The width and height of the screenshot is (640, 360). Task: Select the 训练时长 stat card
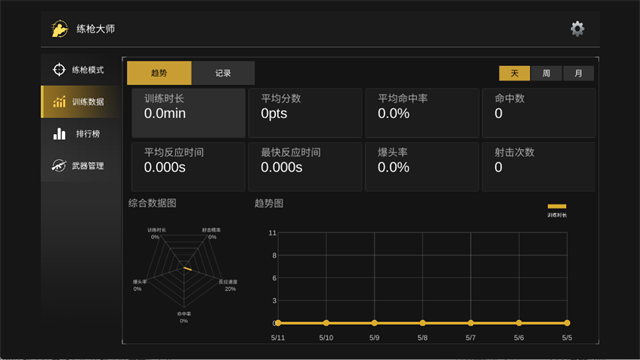tap(188, 113)
